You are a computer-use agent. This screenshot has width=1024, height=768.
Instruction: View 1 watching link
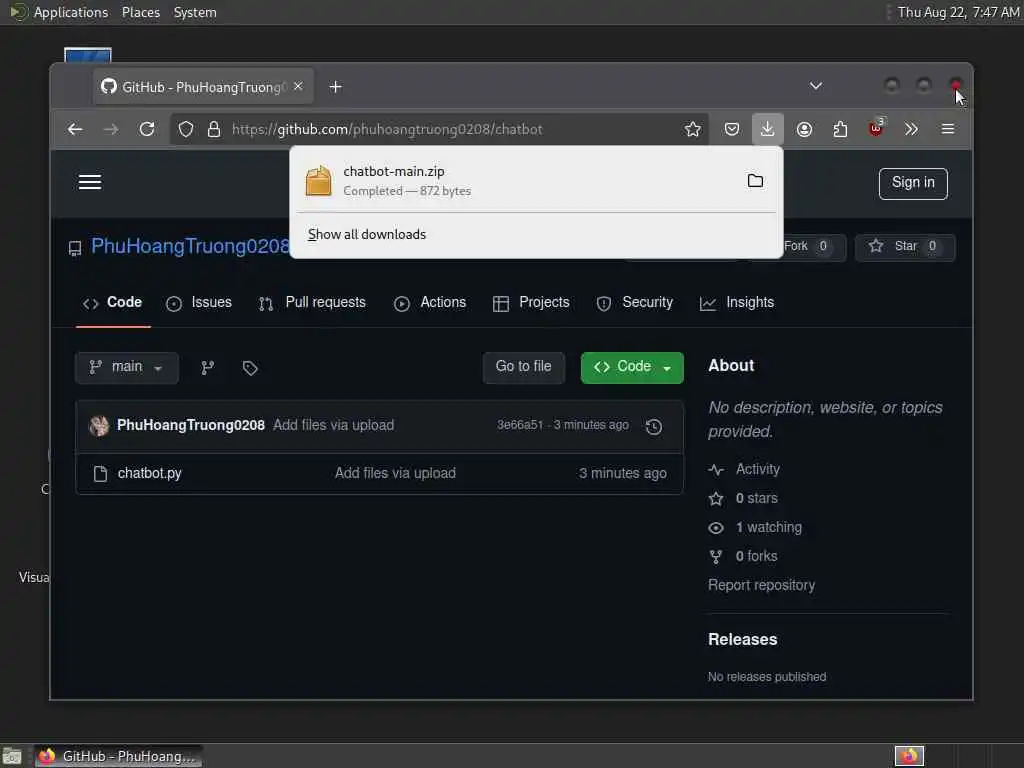(769, 528)
